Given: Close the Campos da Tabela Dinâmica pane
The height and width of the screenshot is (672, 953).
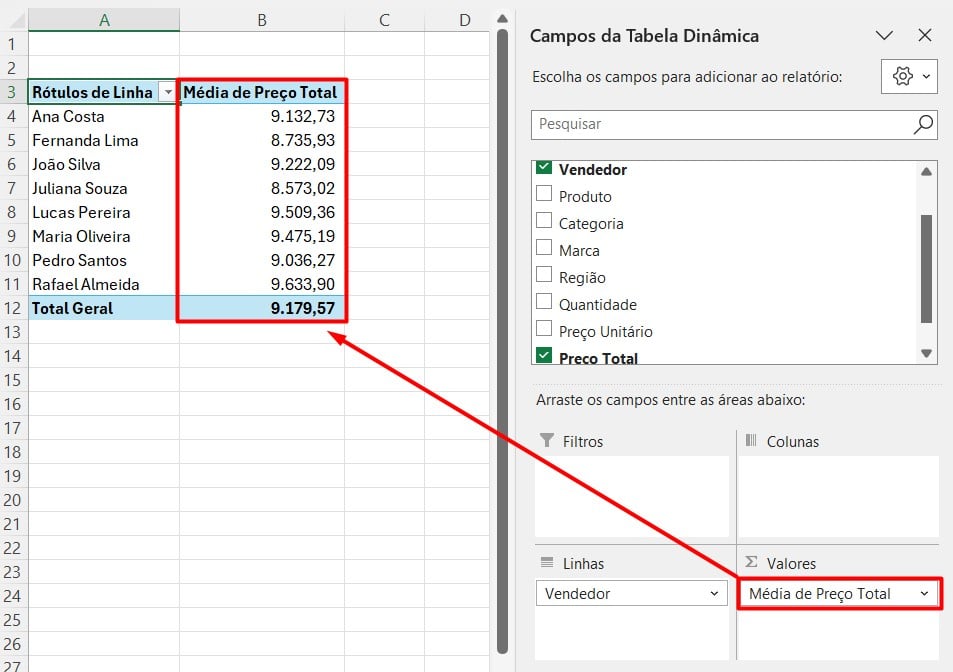Looking at the screenshot, I should [924, 35].
